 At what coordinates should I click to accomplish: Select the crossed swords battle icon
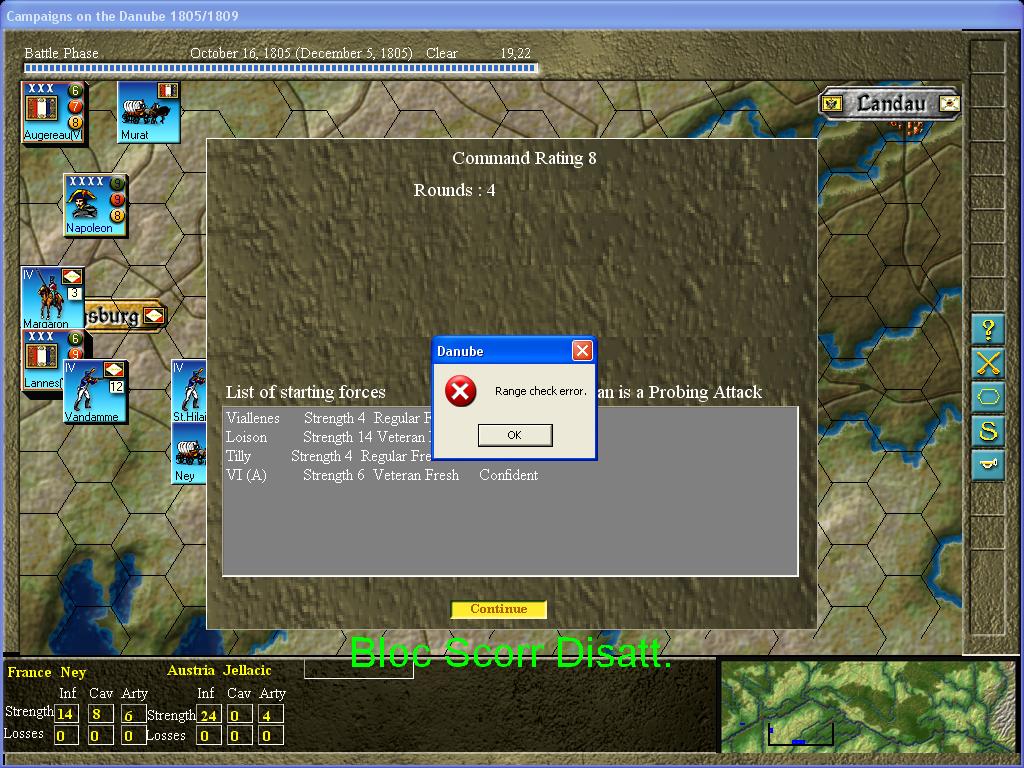(x=987, y=363)
